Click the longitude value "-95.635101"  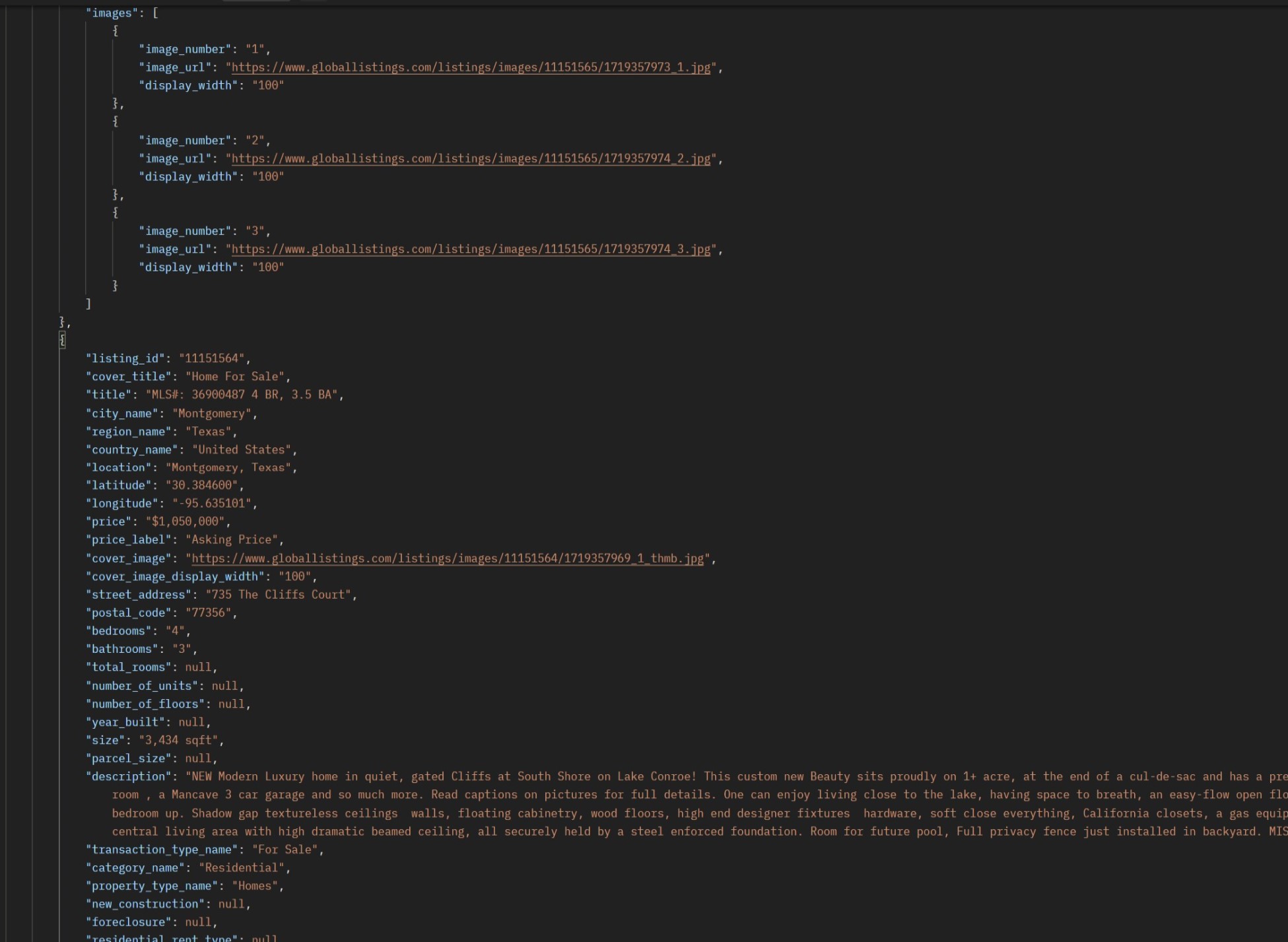point(211,503)
